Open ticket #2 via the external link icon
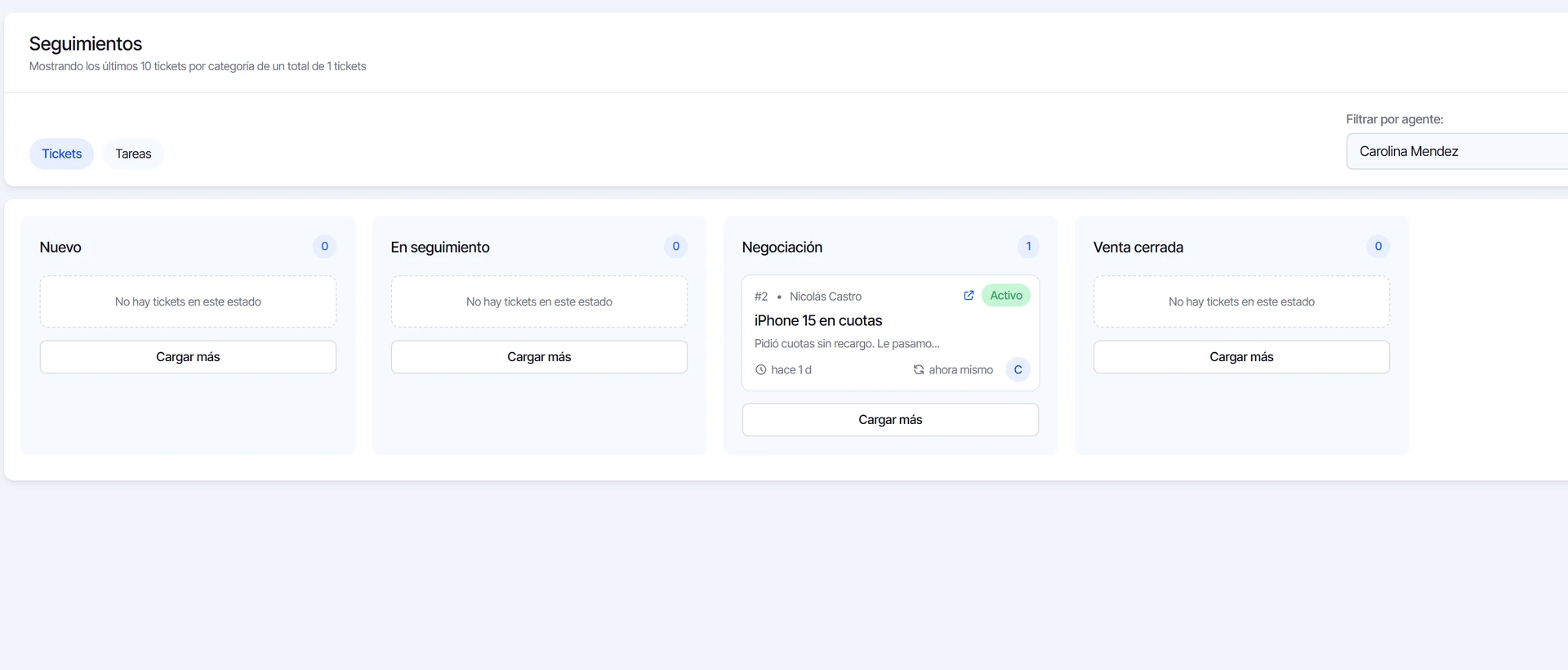Image resolution: width=1568 pixels, height=670 pixels. pos(969,296)
